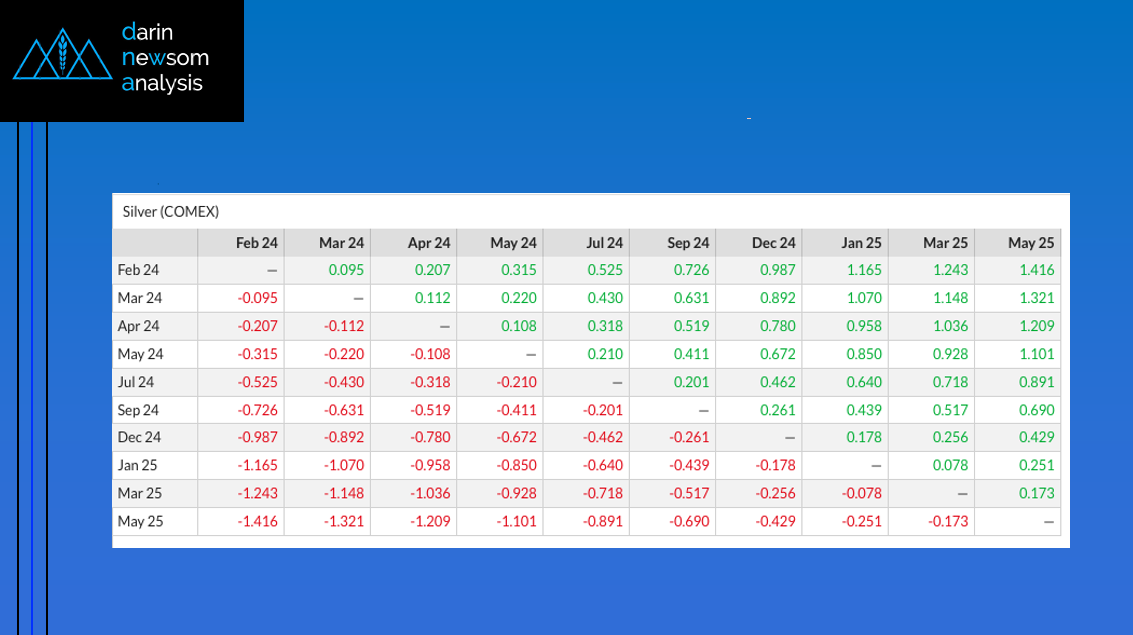Click the green 1.416 spread cell
This screenshot has height=635, width=1133.
[1037, 270]
